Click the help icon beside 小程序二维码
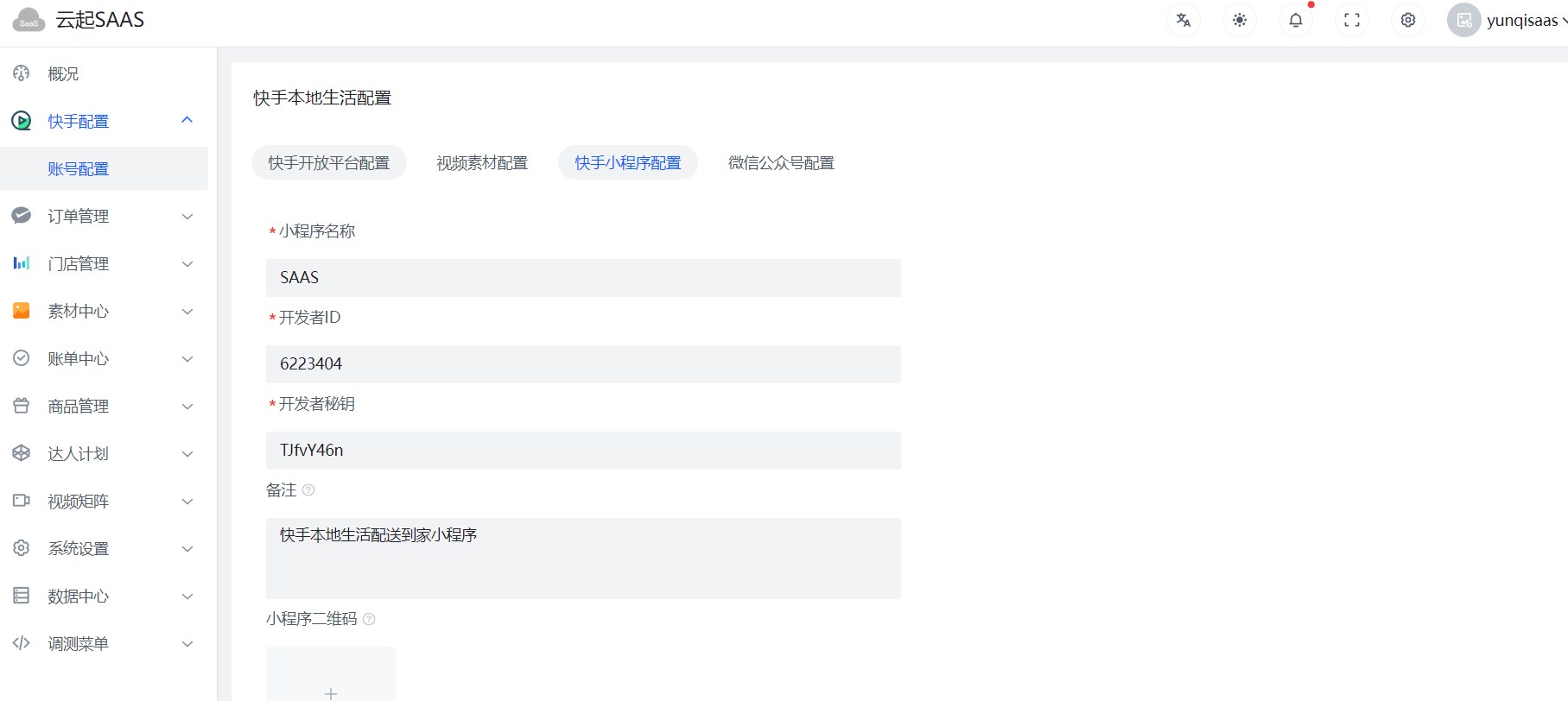This screenshot has width=1568, height=701. coord(369,619)
